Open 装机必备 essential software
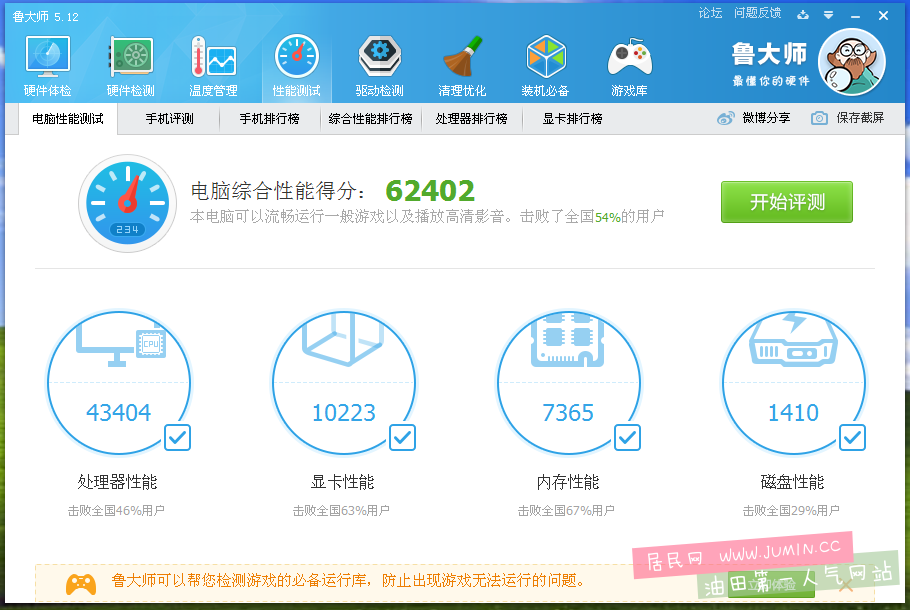Image resolution: width=910 pixels, height=610 pixels. click(546, 66)
